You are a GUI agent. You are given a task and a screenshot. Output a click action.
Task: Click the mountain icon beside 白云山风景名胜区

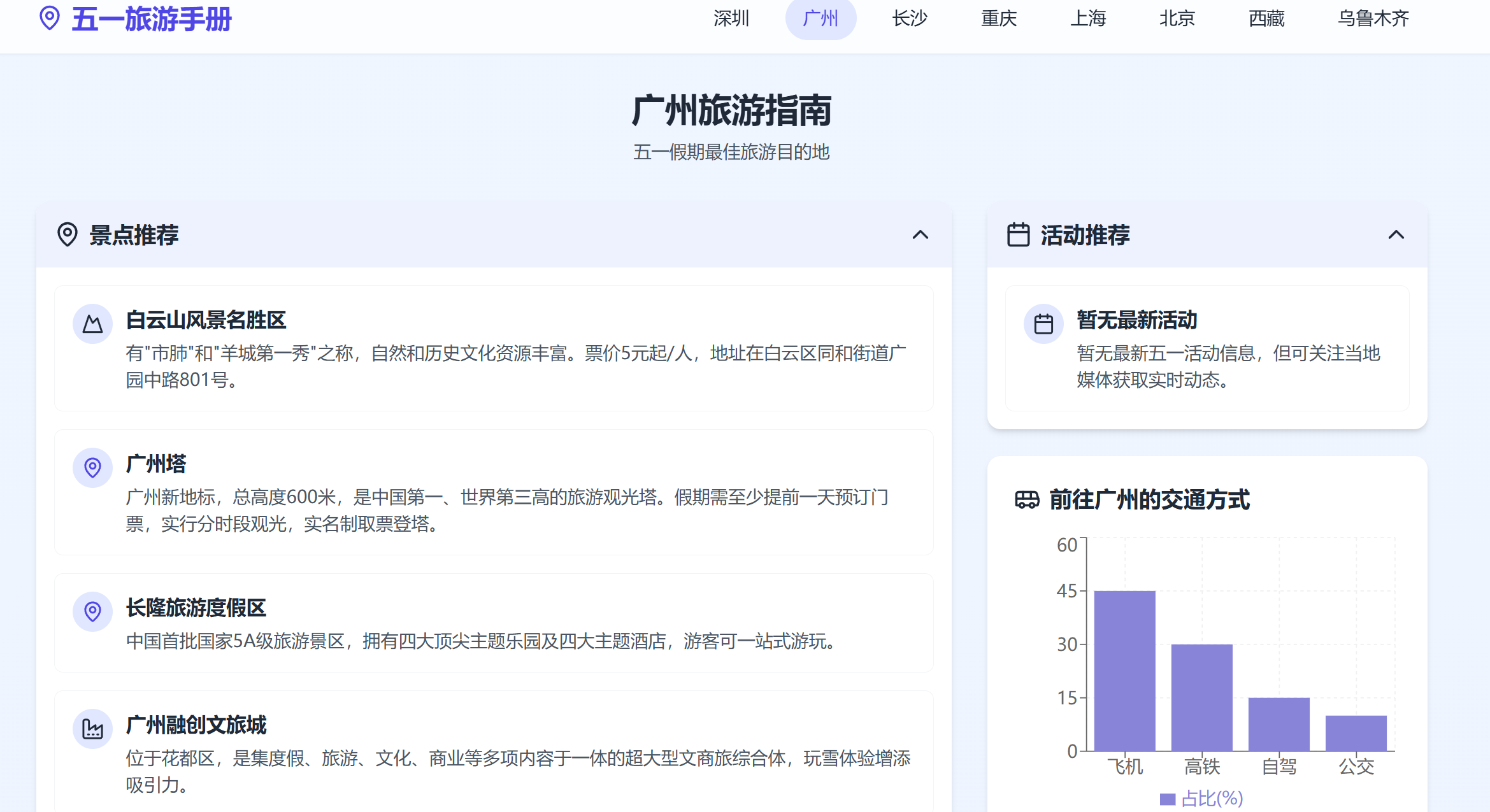92,324
